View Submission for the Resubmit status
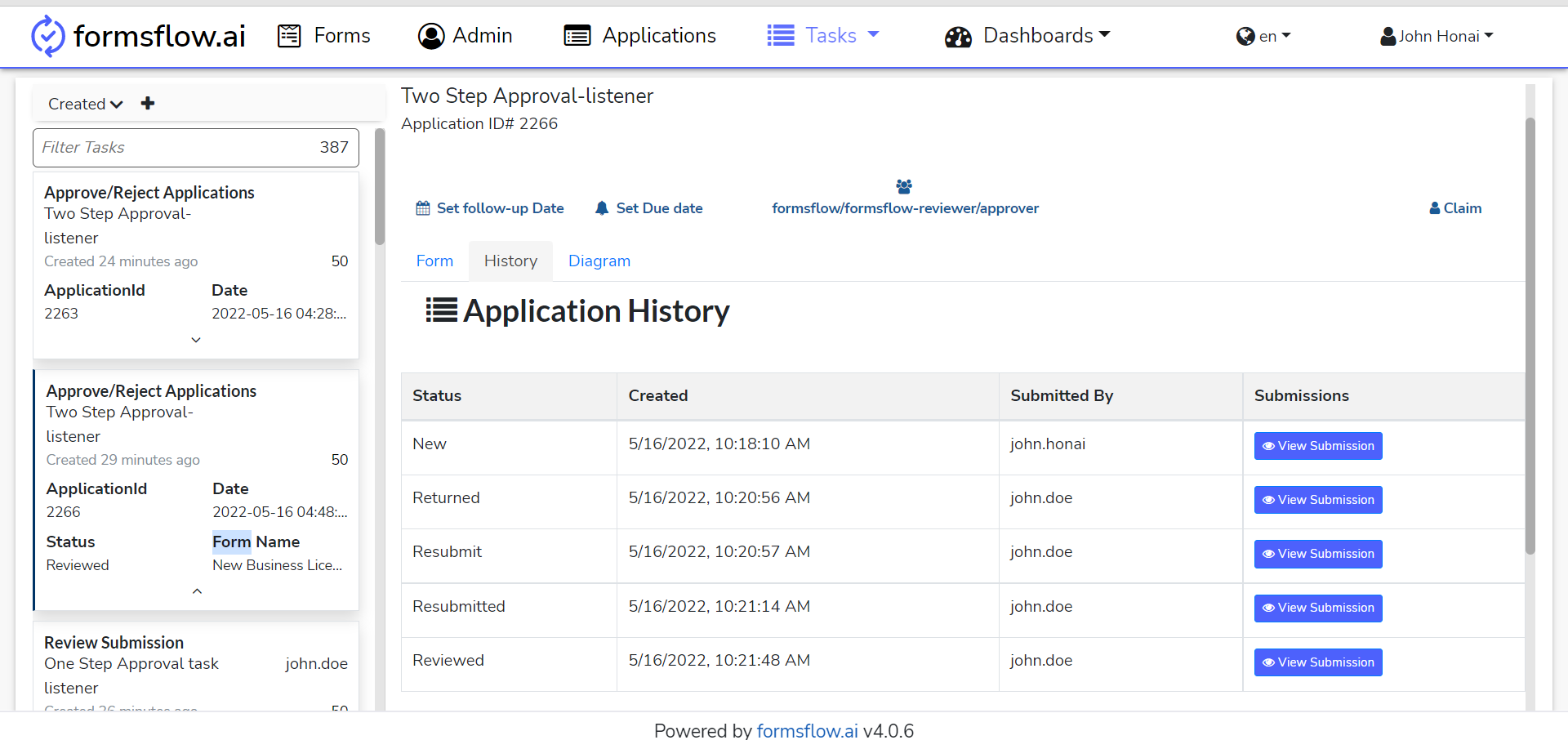This screenshot has height=740, width=1568. 1318,554
